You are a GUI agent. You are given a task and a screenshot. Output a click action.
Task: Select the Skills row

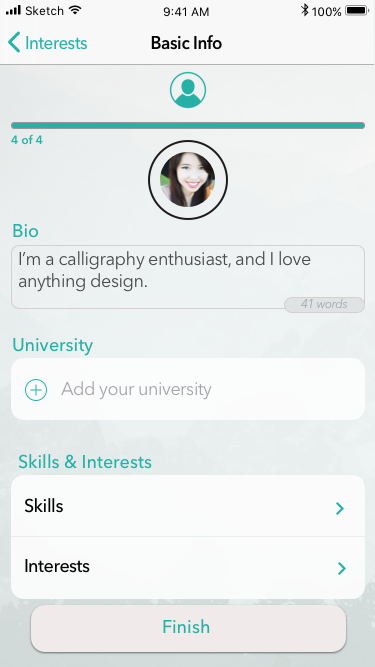188,506
